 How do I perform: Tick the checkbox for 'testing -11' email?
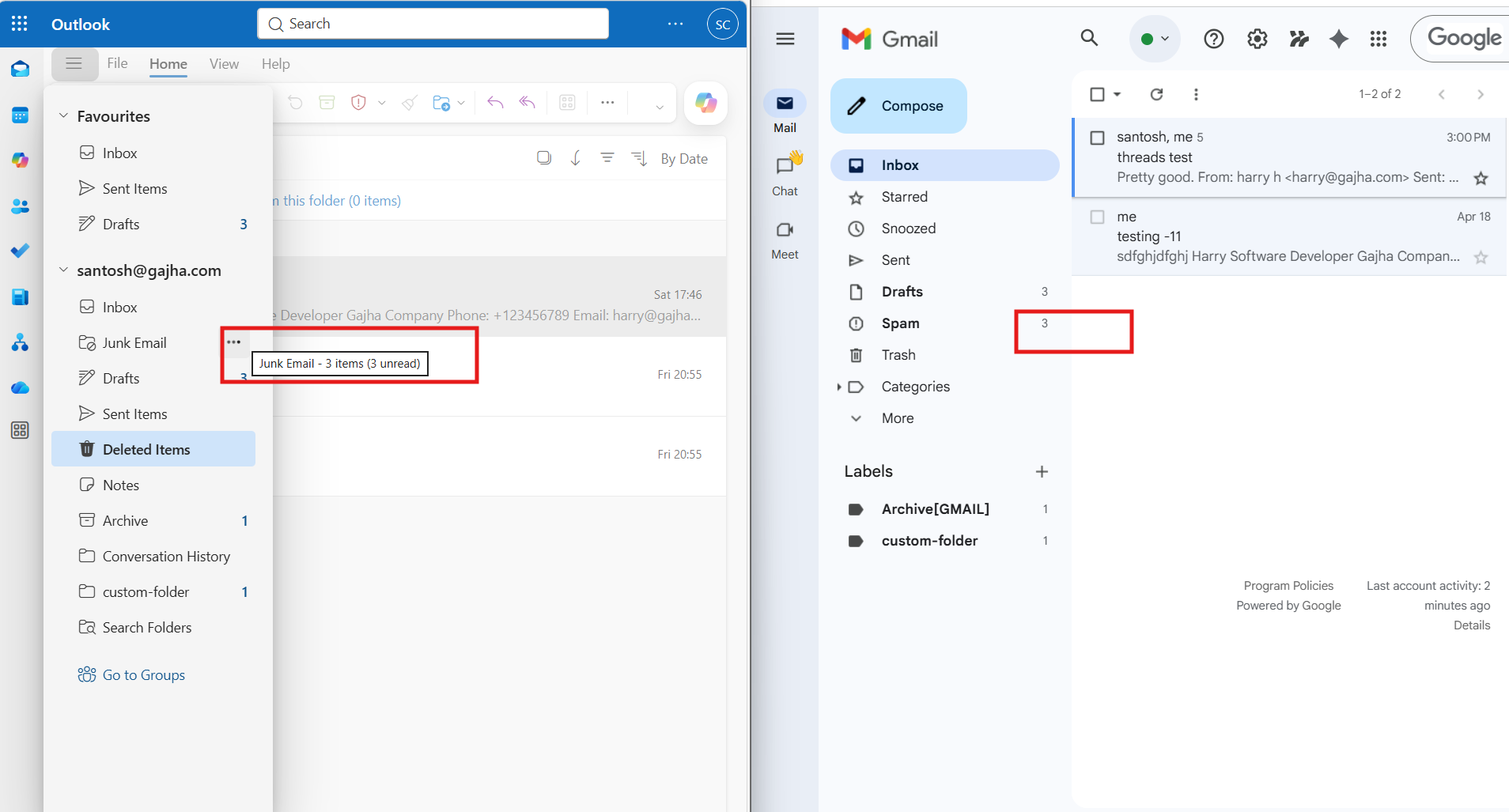pyautogui.click(x=1097, y=217)
